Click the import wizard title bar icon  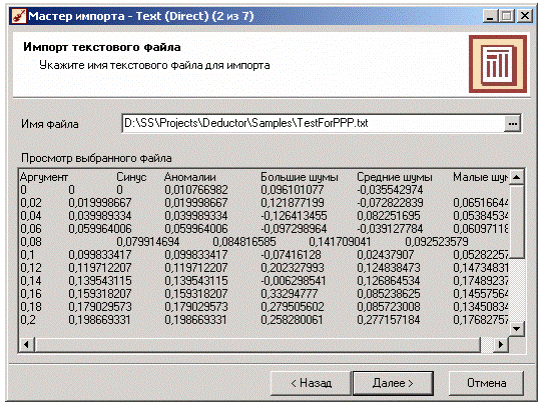point(19,16)
